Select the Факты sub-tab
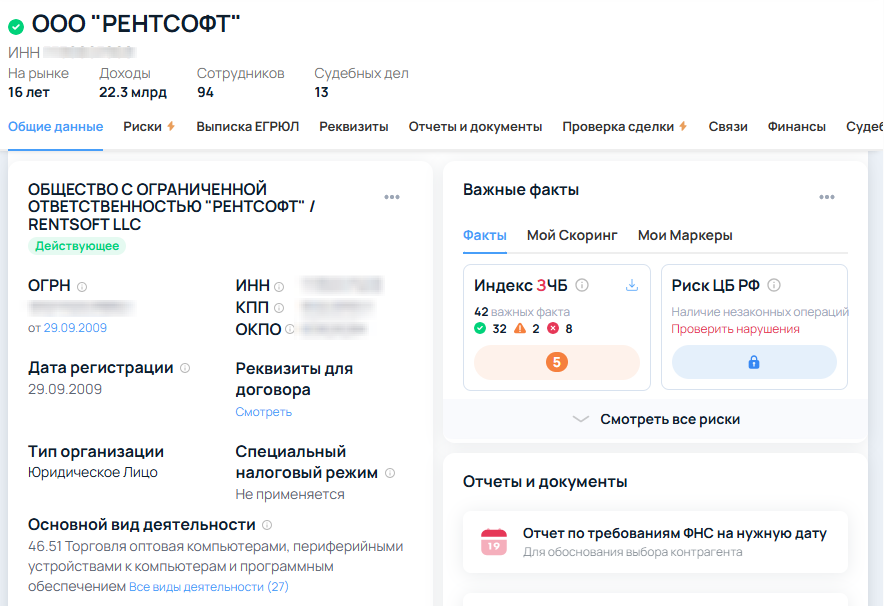This screenshot has height=606, width=884. point(485,235)
